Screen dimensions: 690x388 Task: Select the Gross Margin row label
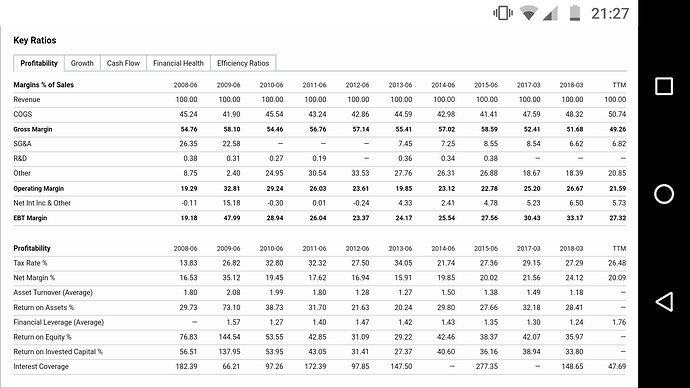(x=33, y=129)
